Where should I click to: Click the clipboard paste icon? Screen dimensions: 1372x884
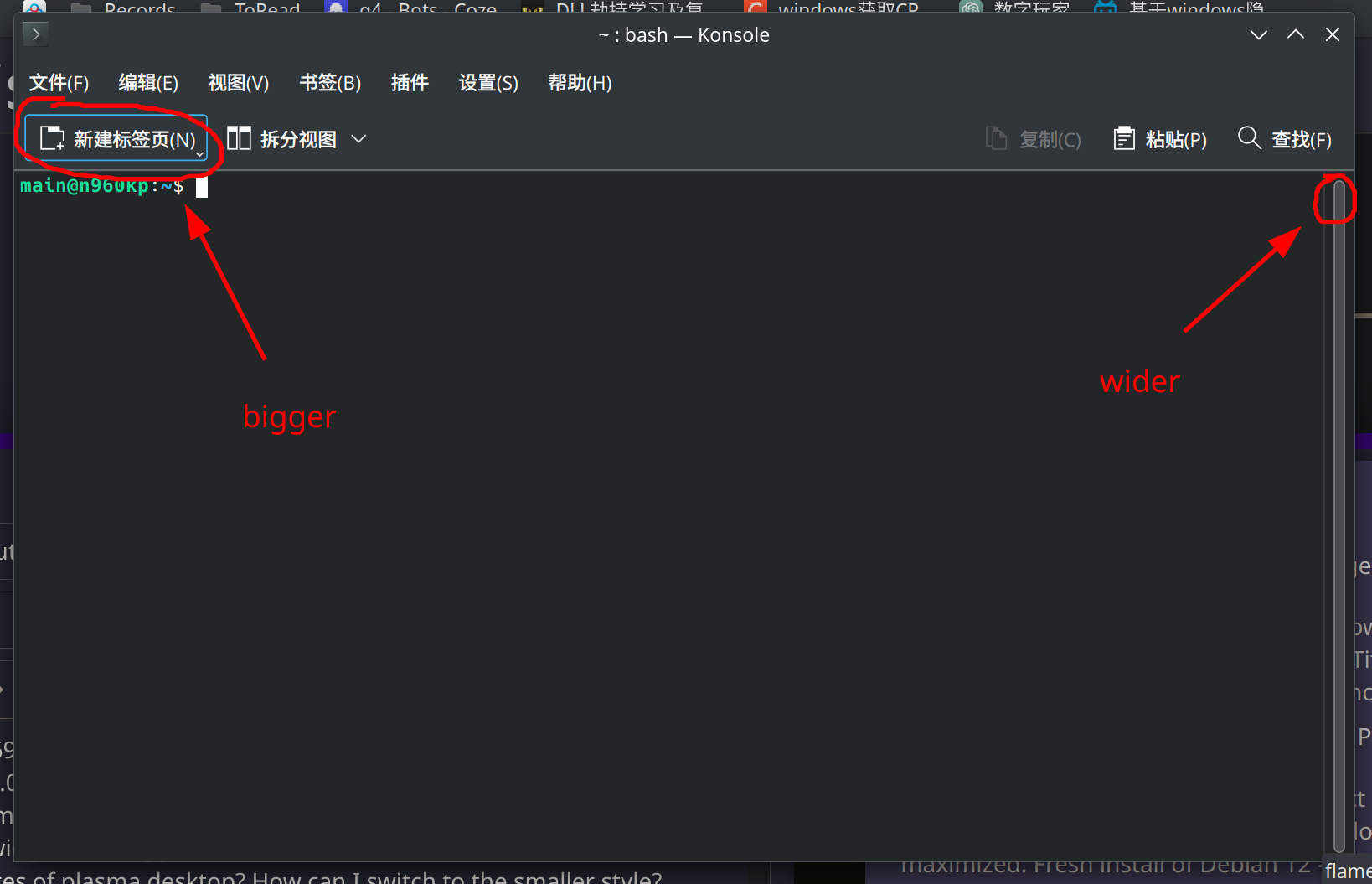tap(1124, 138)
